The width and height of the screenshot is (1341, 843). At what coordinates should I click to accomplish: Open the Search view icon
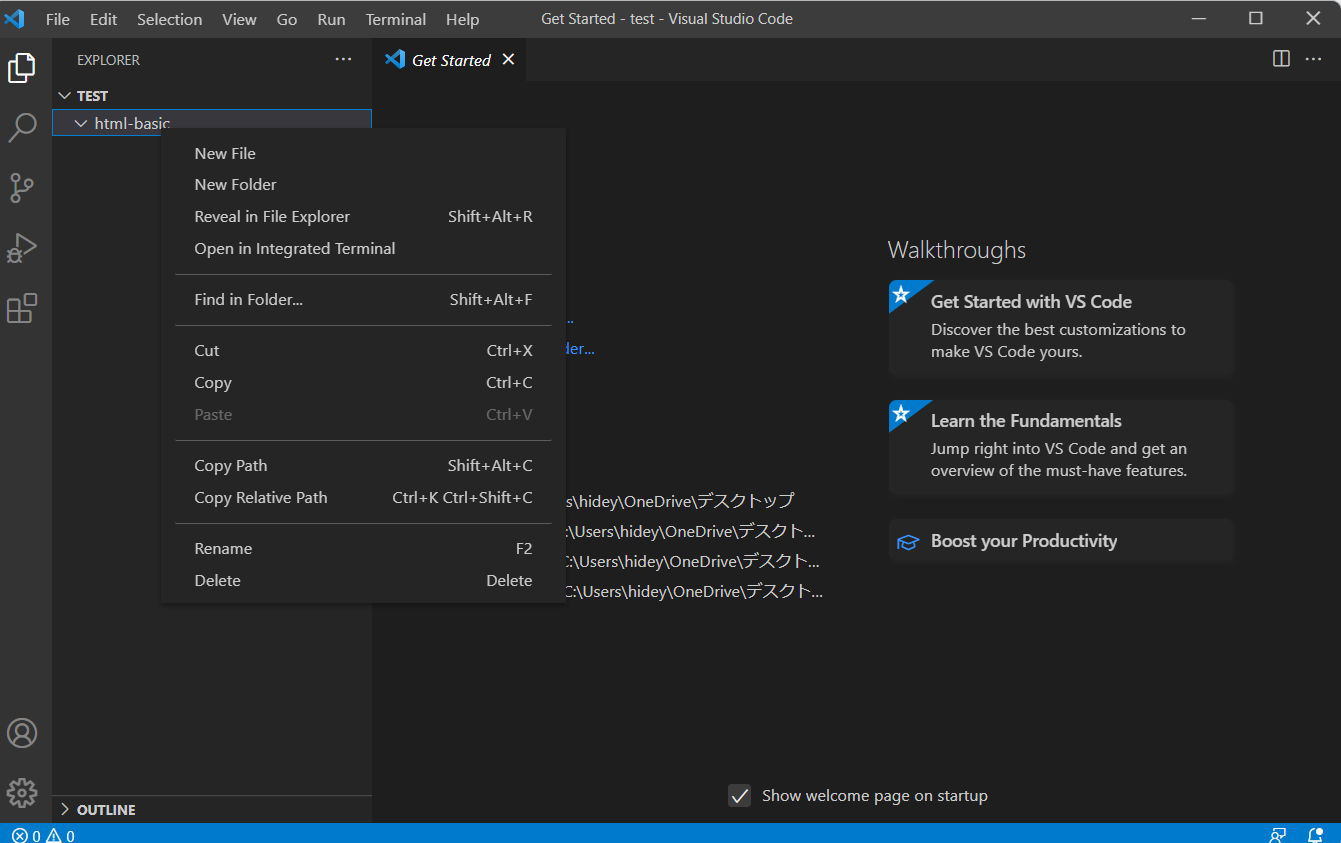[x=22, y=128]
